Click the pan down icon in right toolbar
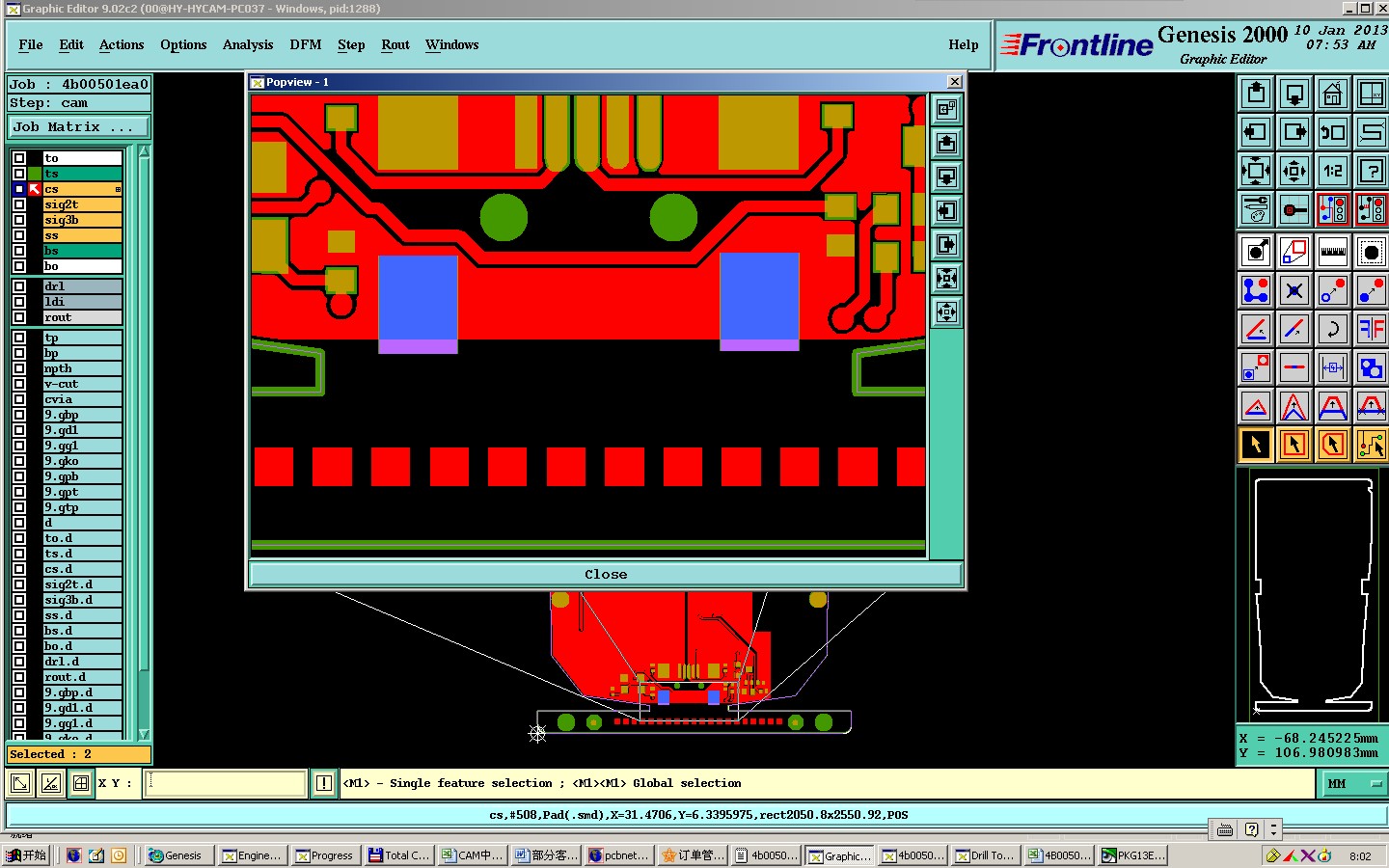This screenshot has width=1389, height=868. pos(1294,94)
